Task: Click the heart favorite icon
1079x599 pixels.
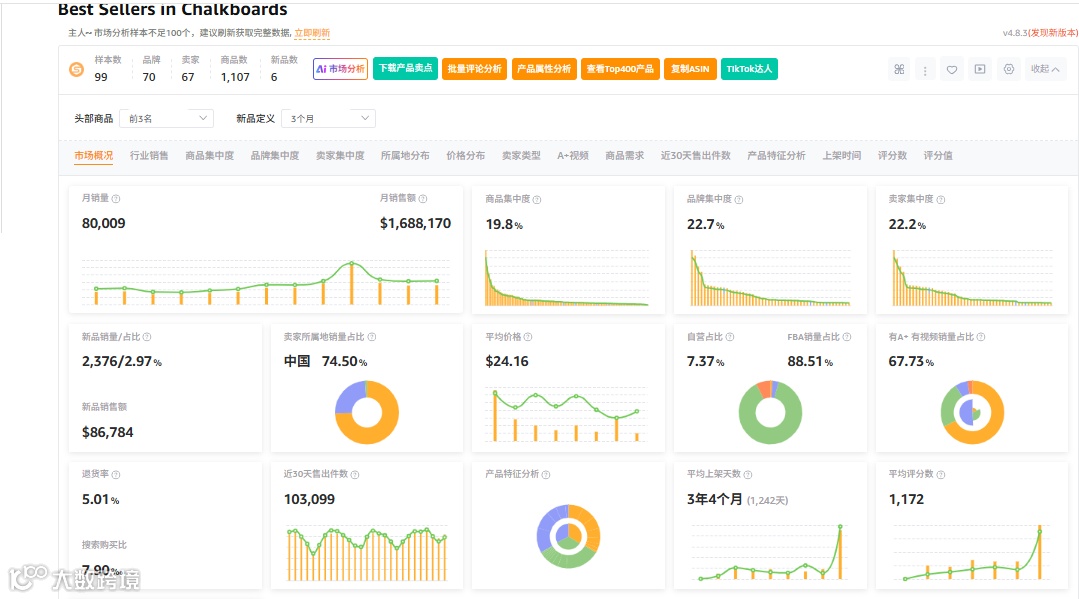Action: tap(952, 69)
